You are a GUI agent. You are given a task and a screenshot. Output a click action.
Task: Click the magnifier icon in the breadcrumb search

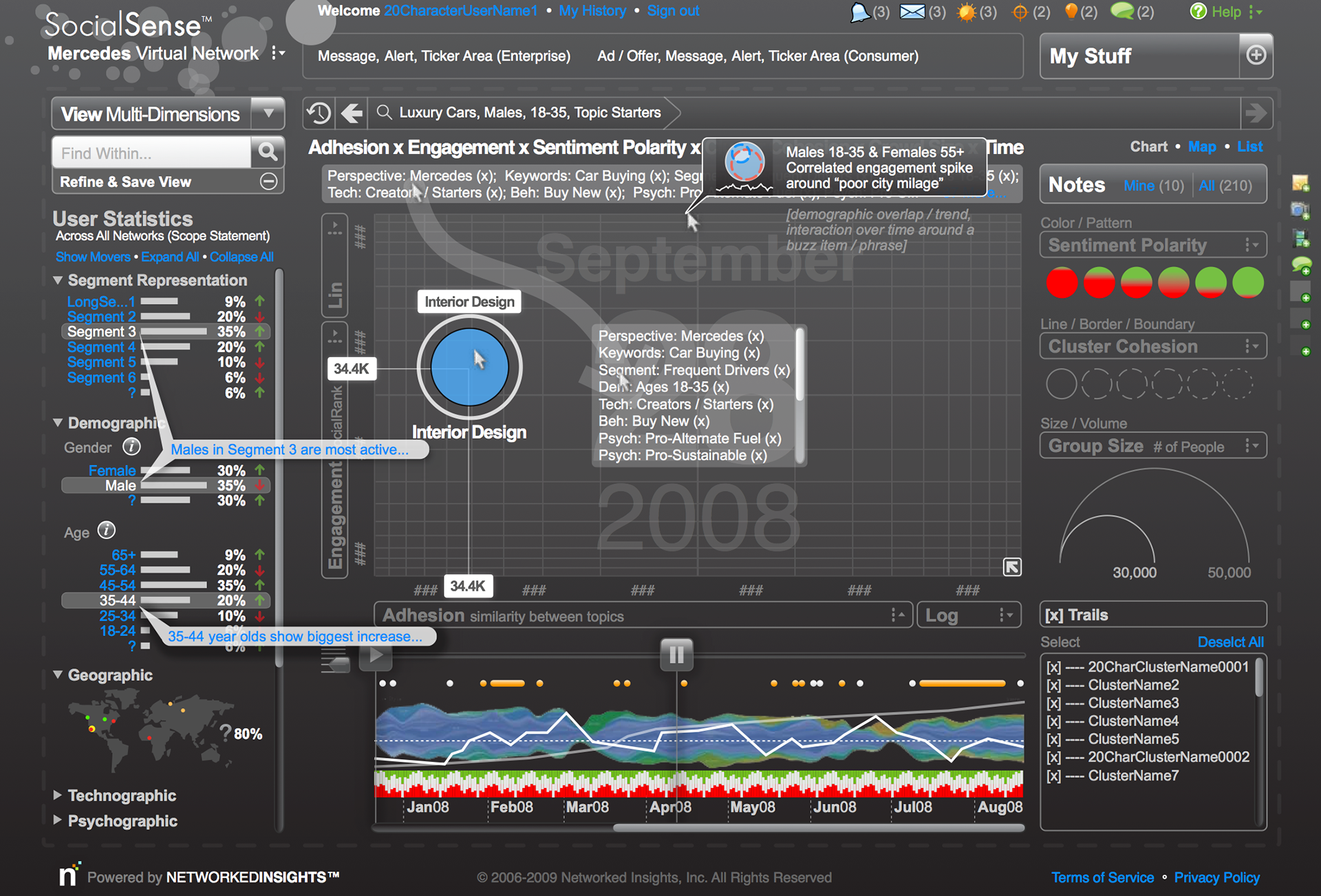pos(384,113)
